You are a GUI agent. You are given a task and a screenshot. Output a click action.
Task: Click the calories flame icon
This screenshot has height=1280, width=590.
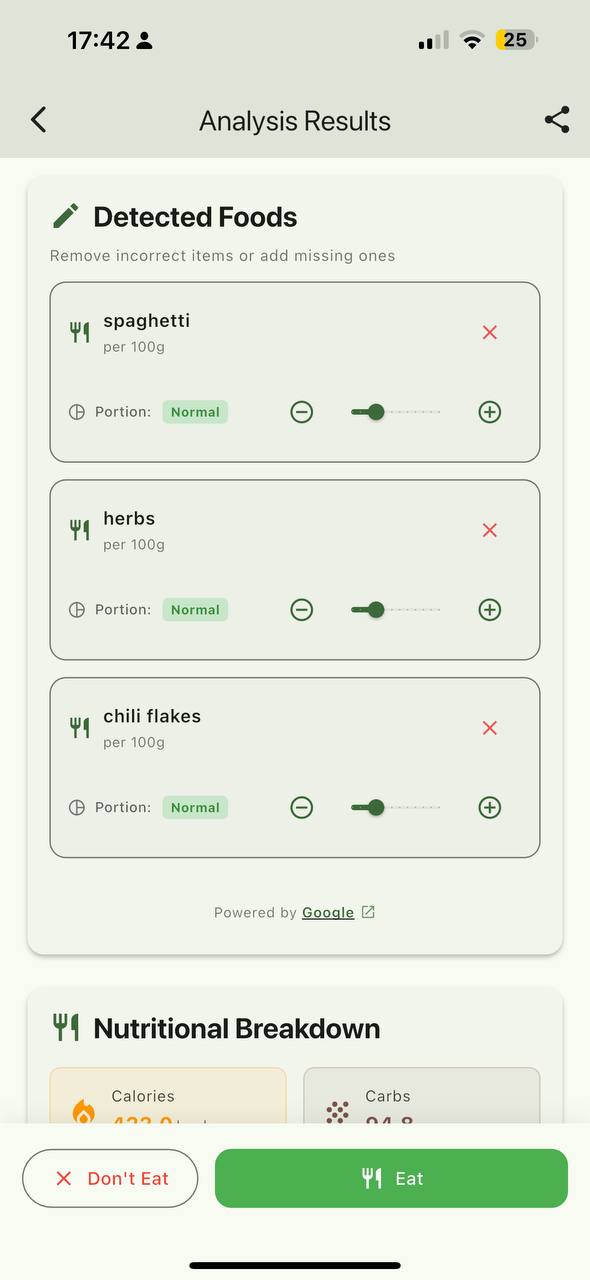pyautogui.click(x=82, y=1110)
